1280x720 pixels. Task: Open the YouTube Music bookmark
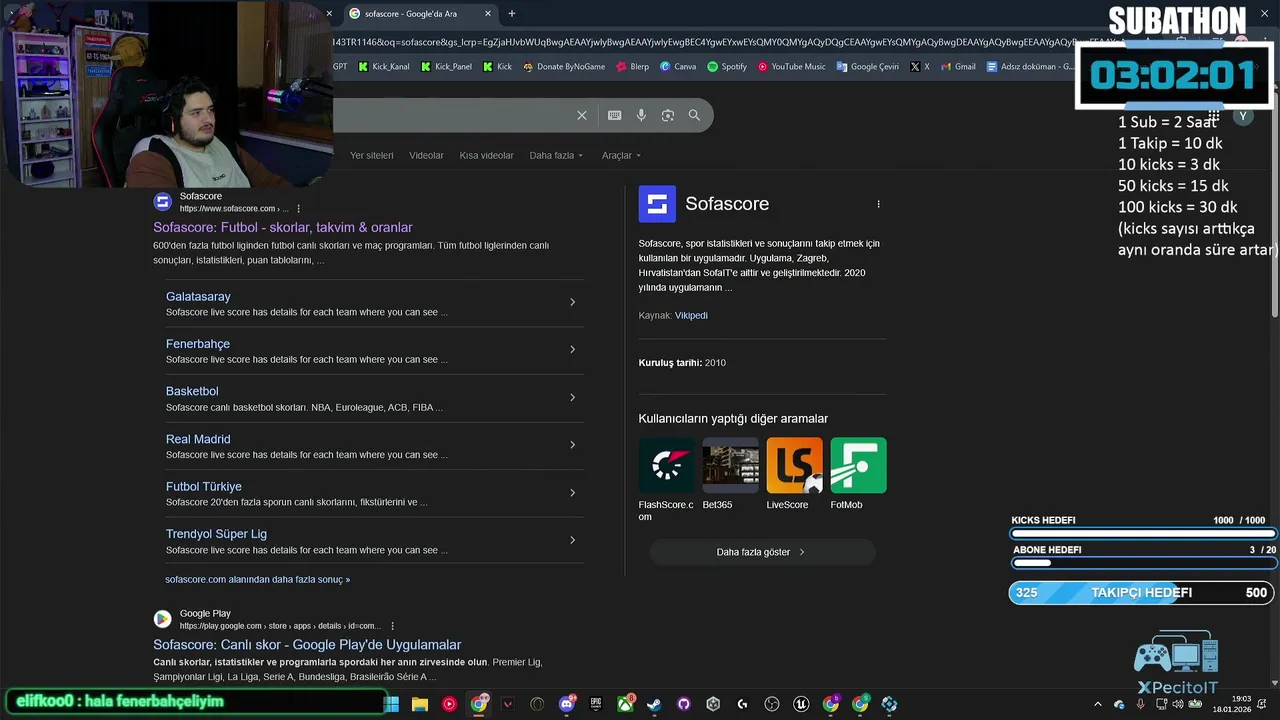(791, 67)
